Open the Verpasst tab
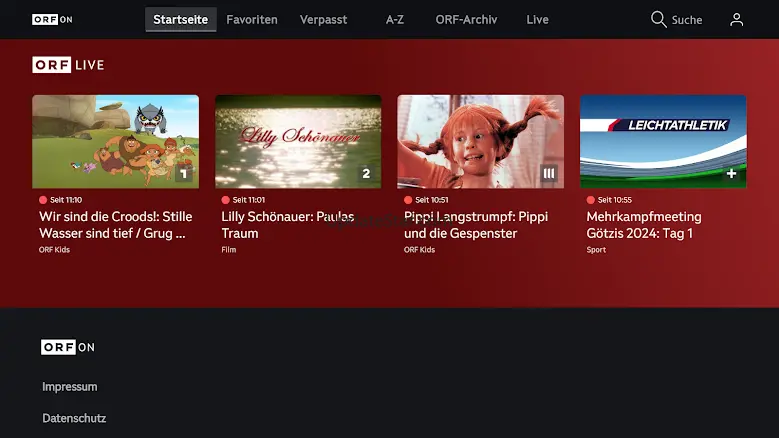This screenshot has width=779, height=438. (x=323, y=19)
